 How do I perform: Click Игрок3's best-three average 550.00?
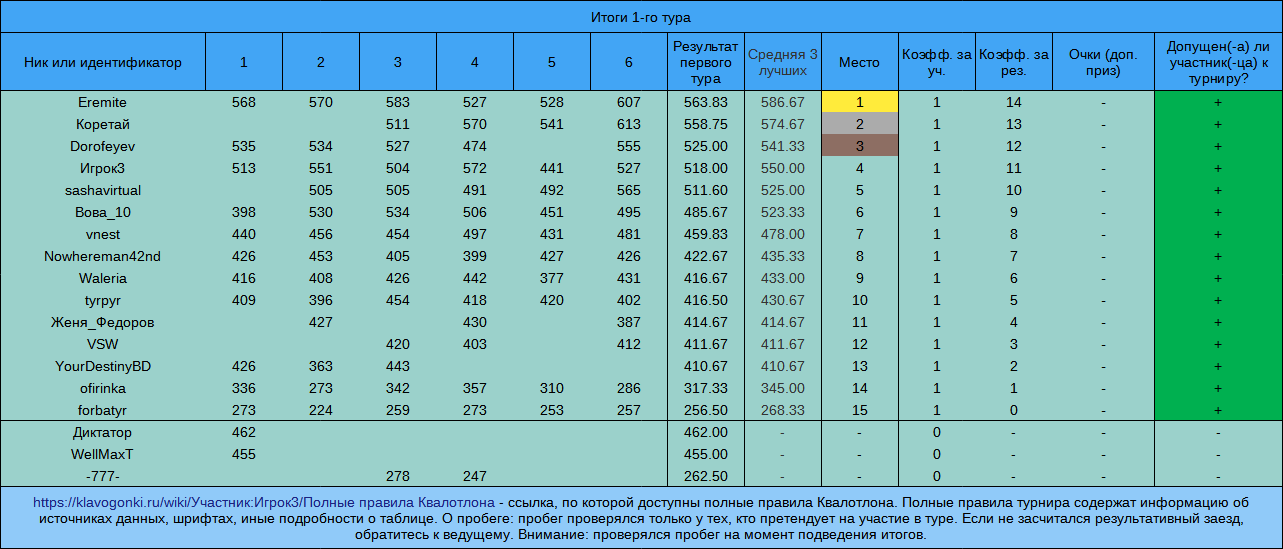coord(783,169)
